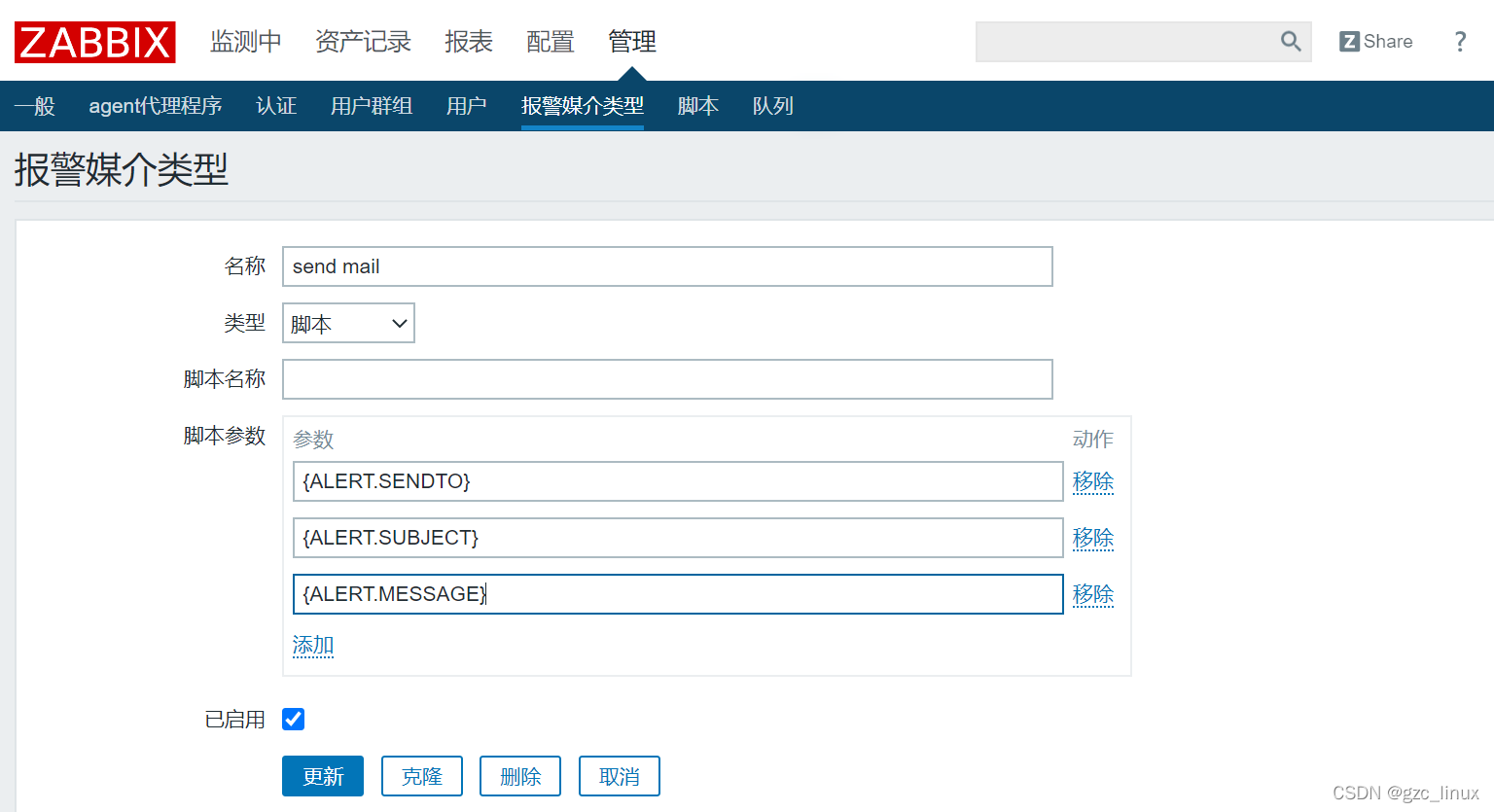
Task: Open the 监测中 top menu
Action: [x=246, y=41]
